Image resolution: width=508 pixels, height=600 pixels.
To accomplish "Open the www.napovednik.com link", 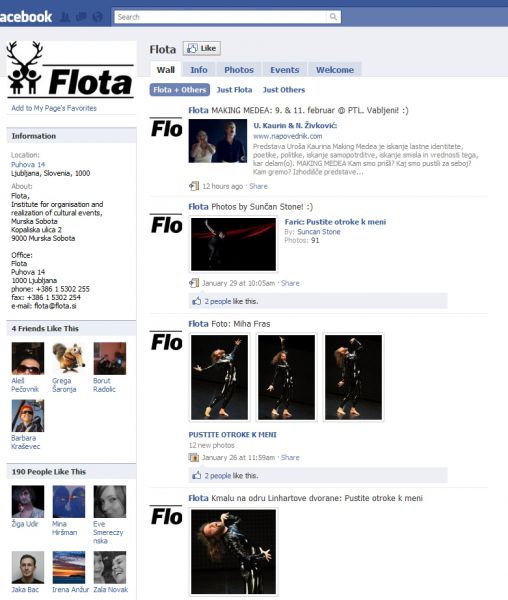I will point(287,136).
